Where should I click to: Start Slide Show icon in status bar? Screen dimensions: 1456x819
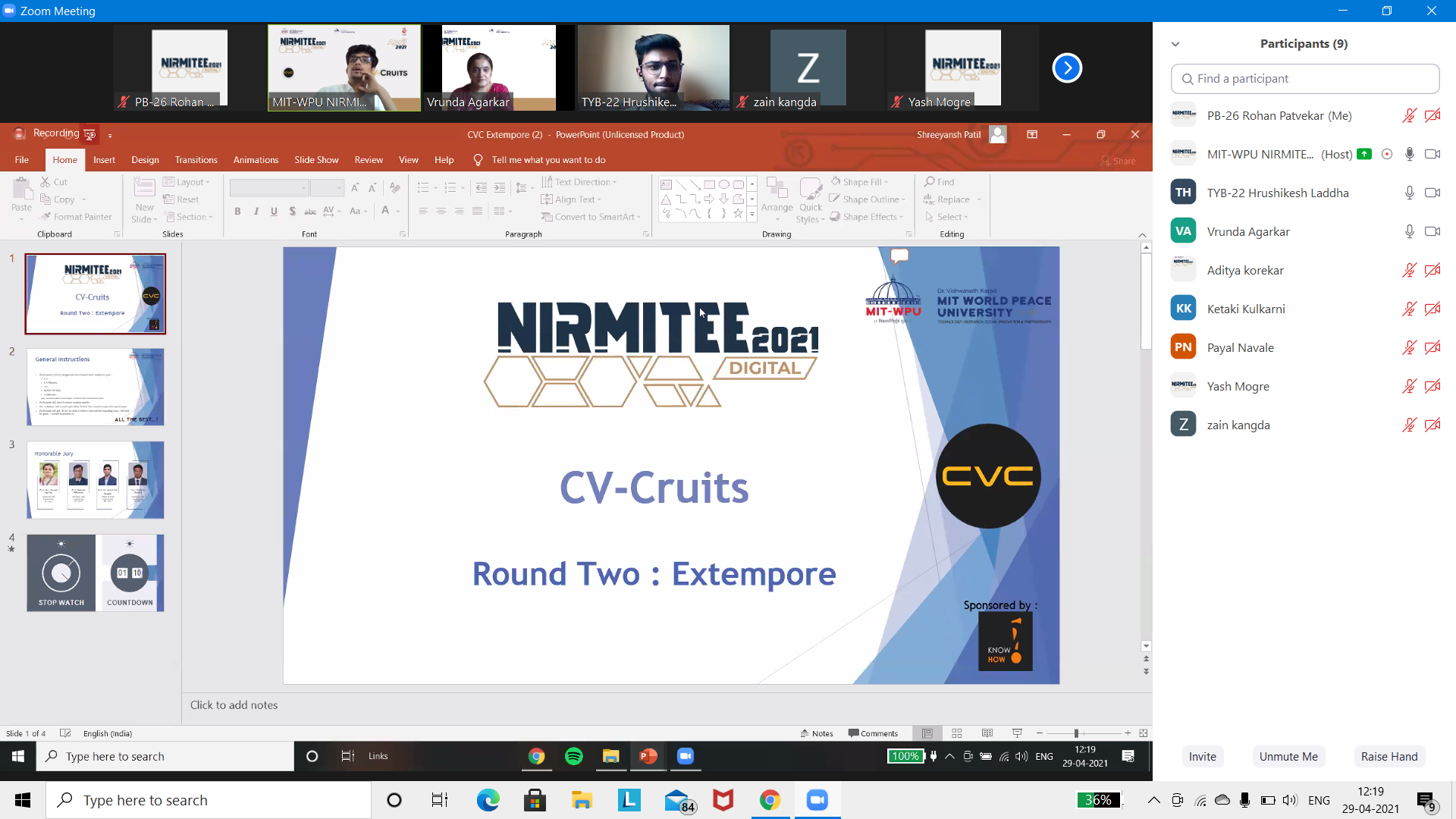(x=1018, y=733)
